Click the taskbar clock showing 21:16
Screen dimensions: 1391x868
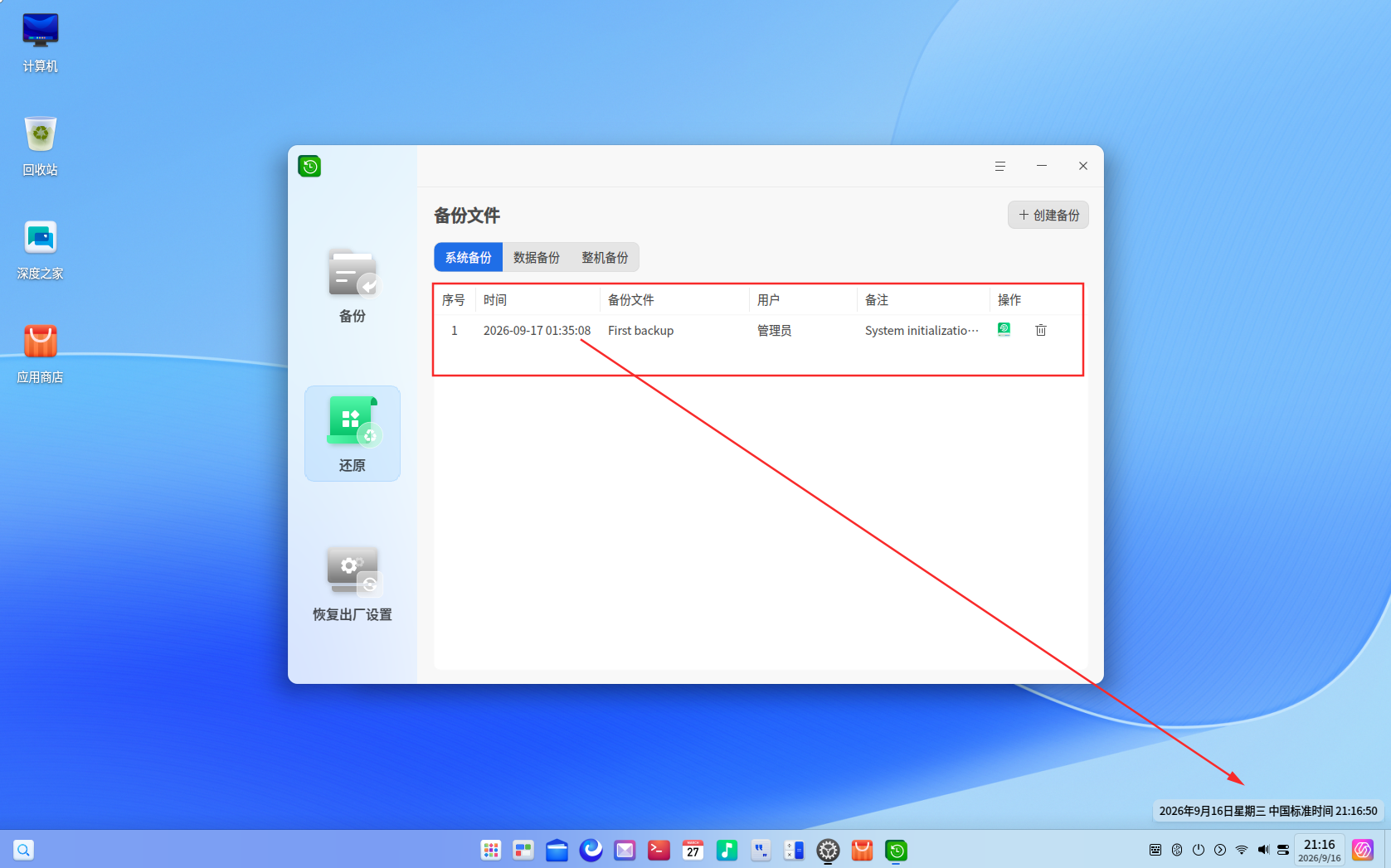(1320, 850)
